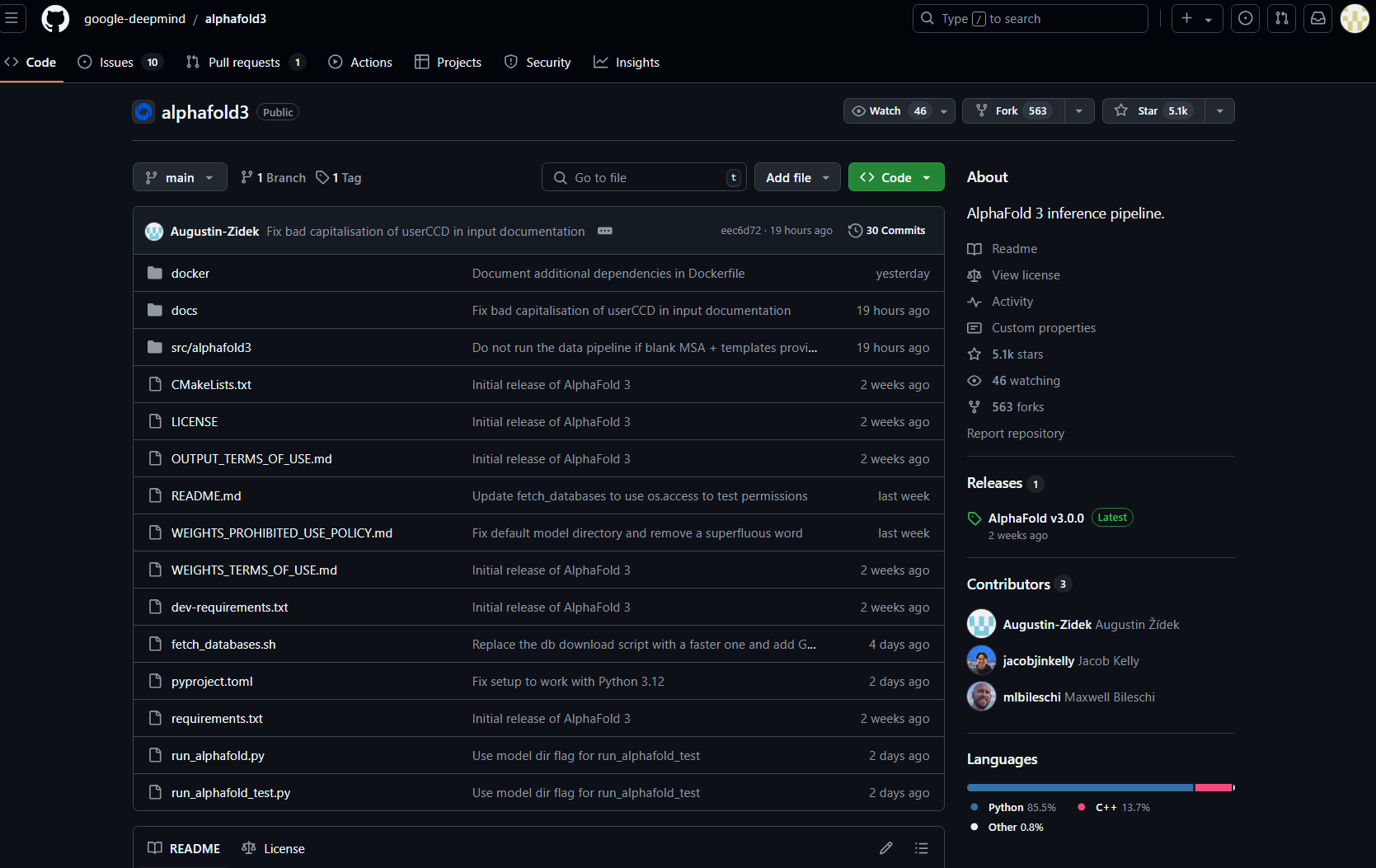The image size is (1376, 868).
Task: Edit README via pencil icon
Action: pos(886,848)
